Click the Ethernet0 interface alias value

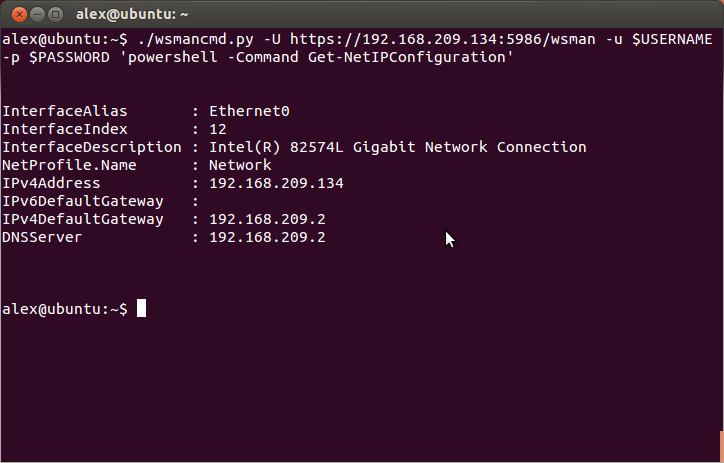249,111
